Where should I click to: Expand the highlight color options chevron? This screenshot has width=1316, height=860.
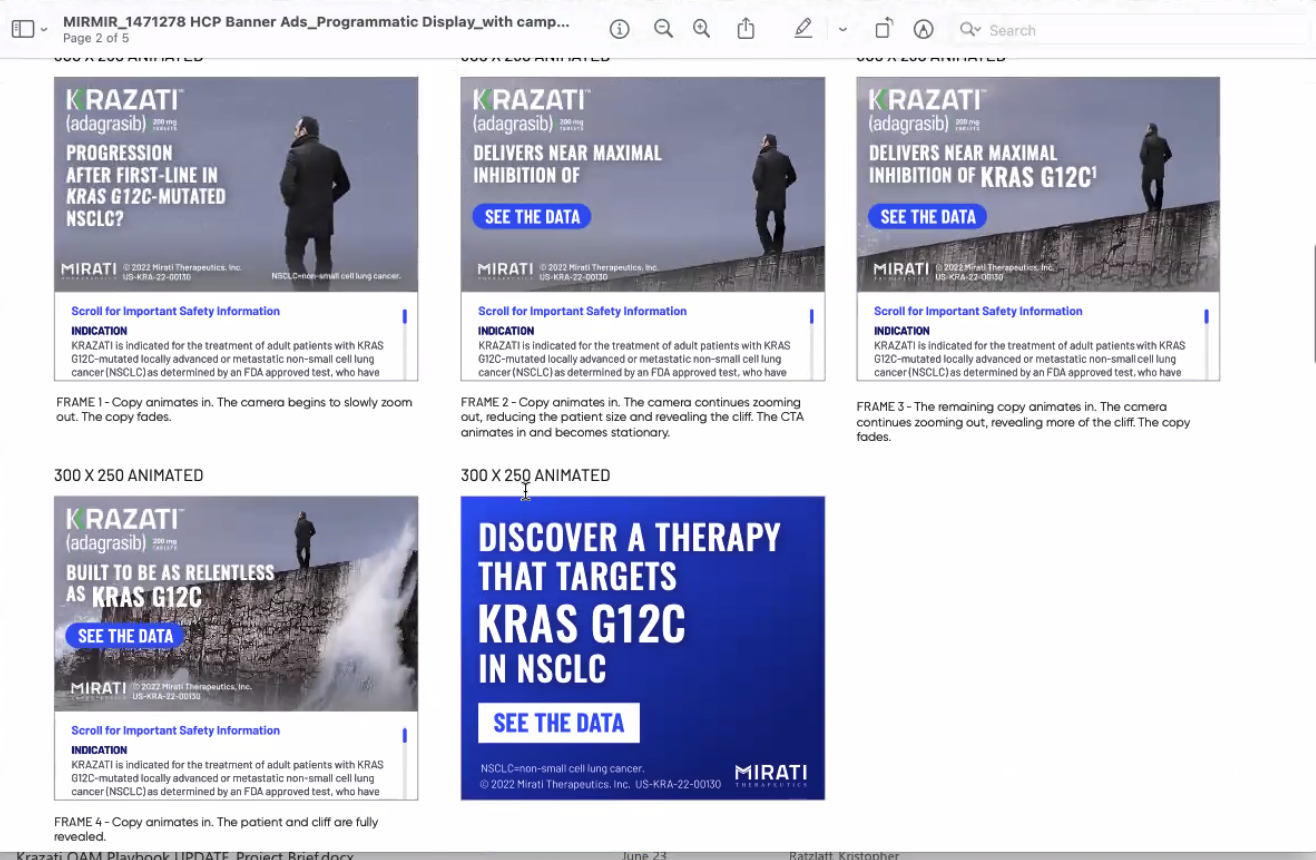click(843, 30)
